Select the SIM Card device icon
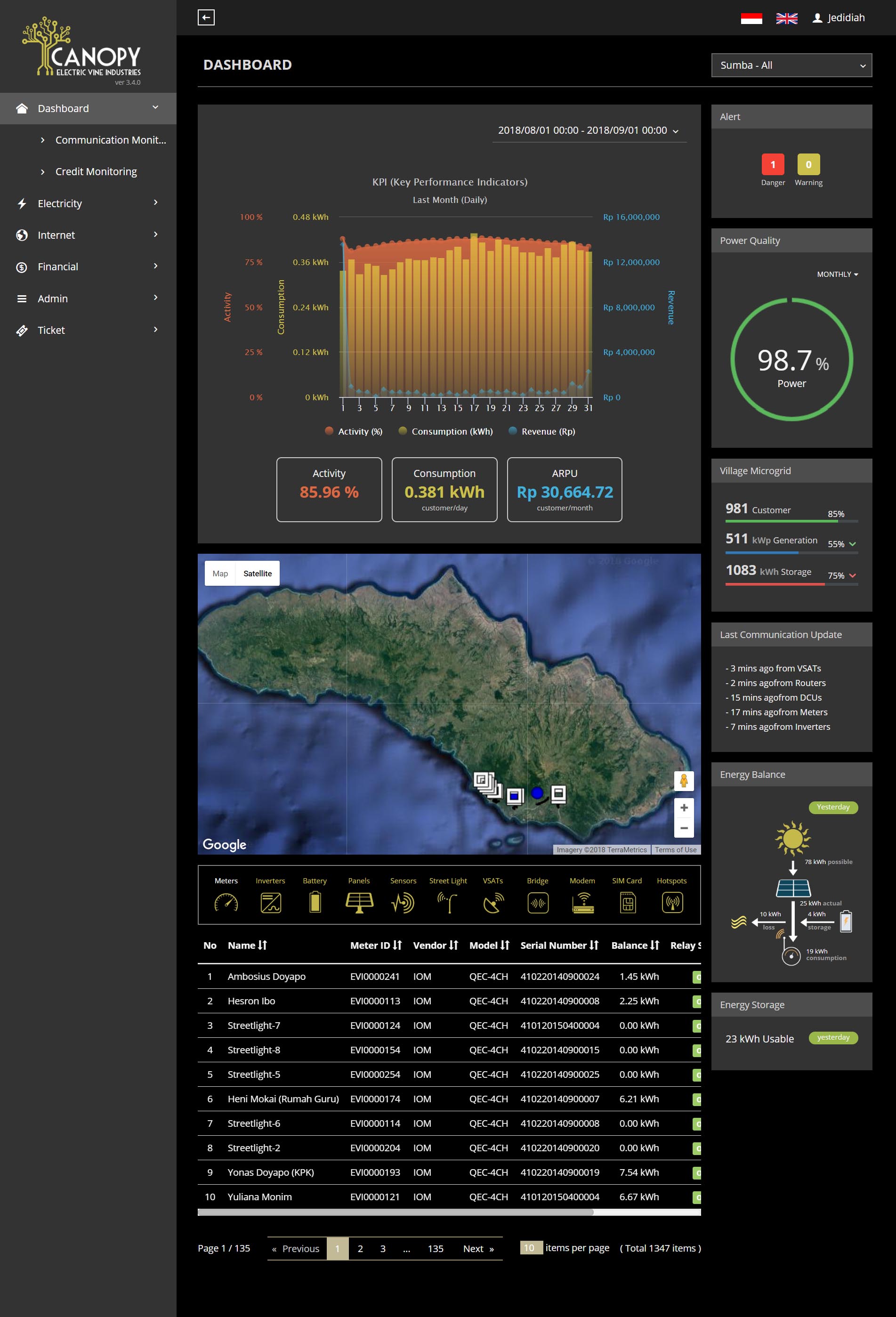The height and width of the screenshot is (1317, 896). point(627,902)
